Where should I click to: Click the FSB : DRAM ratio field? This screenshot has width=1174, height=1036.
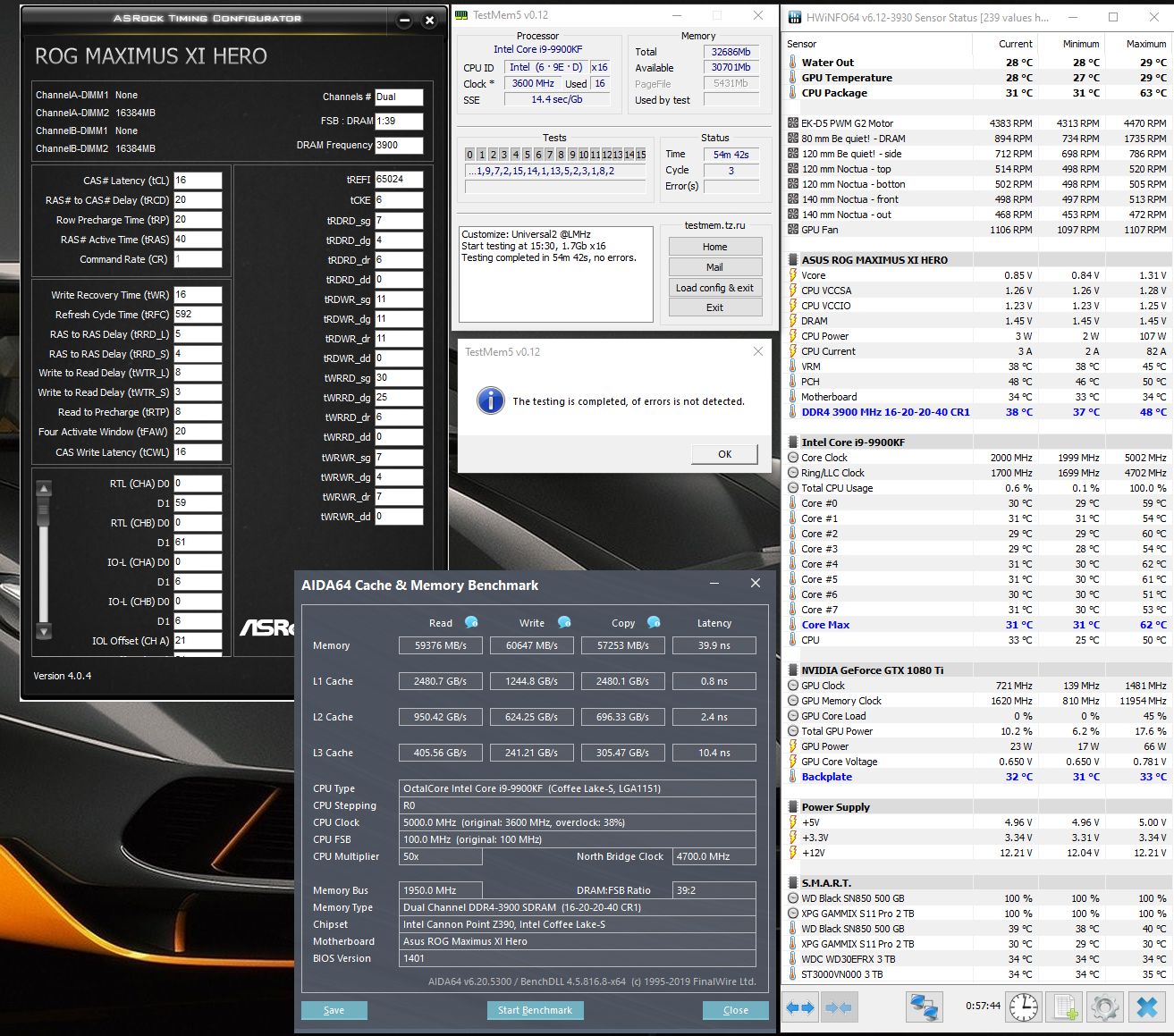pyautogui.click(x=399, y=121)
